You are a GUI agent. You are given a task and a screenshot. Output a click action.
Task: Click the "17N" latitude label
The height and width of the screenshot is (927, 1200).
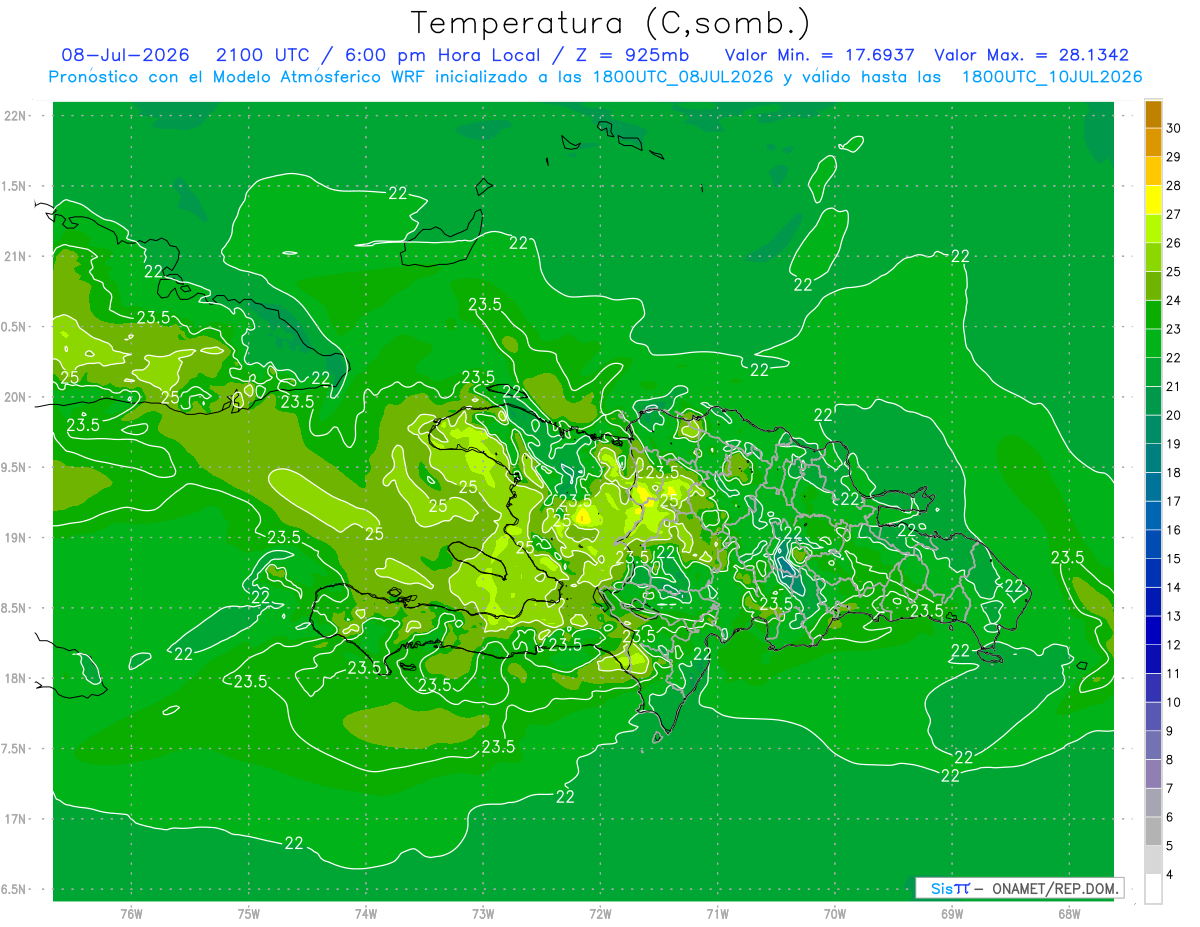tap(16, 819)
